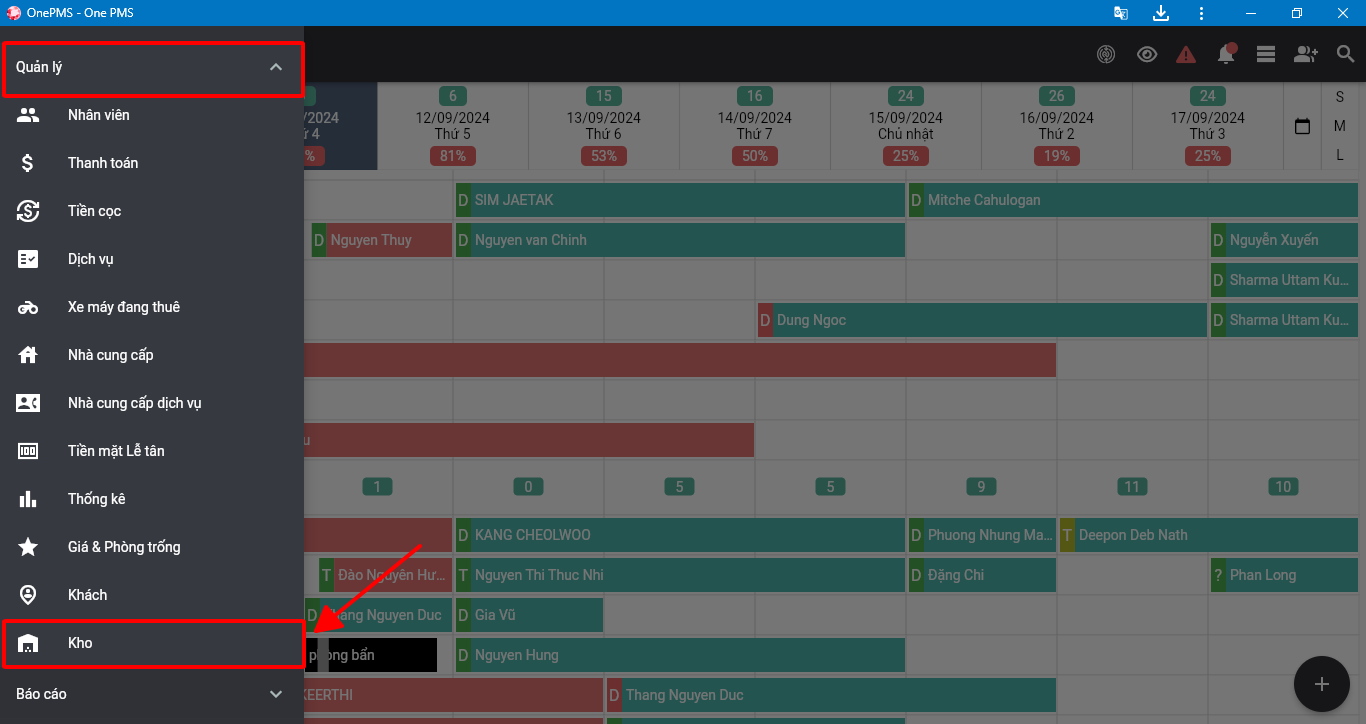Viewport: 1366px width, 724px height.
Task: Select the 16/09/2024 Thứ 2 date column
Action: click(x=1057, y=126)
